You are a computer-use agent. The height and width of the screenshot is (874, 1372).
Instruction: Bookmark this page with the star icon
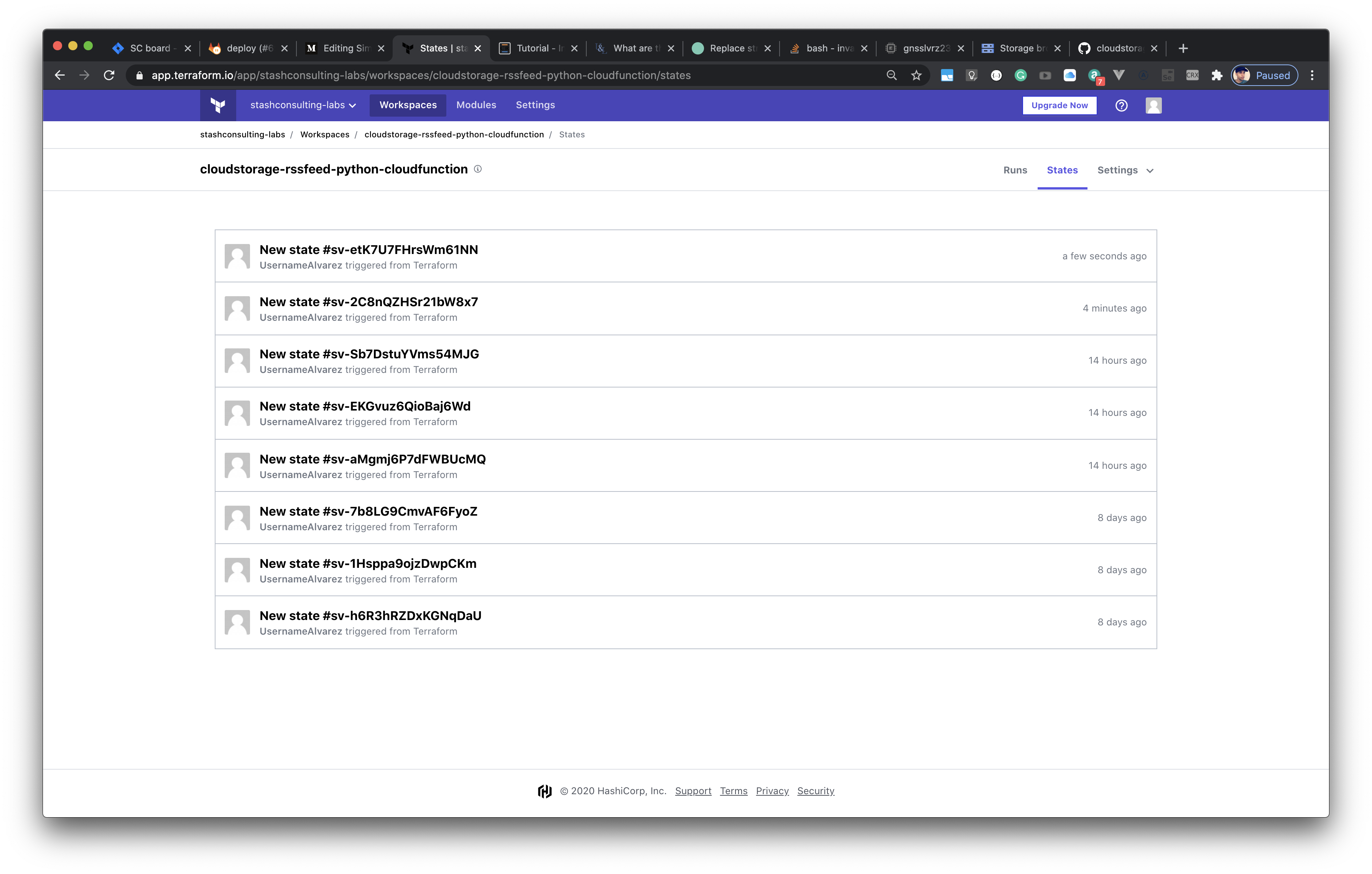point(916,75)
